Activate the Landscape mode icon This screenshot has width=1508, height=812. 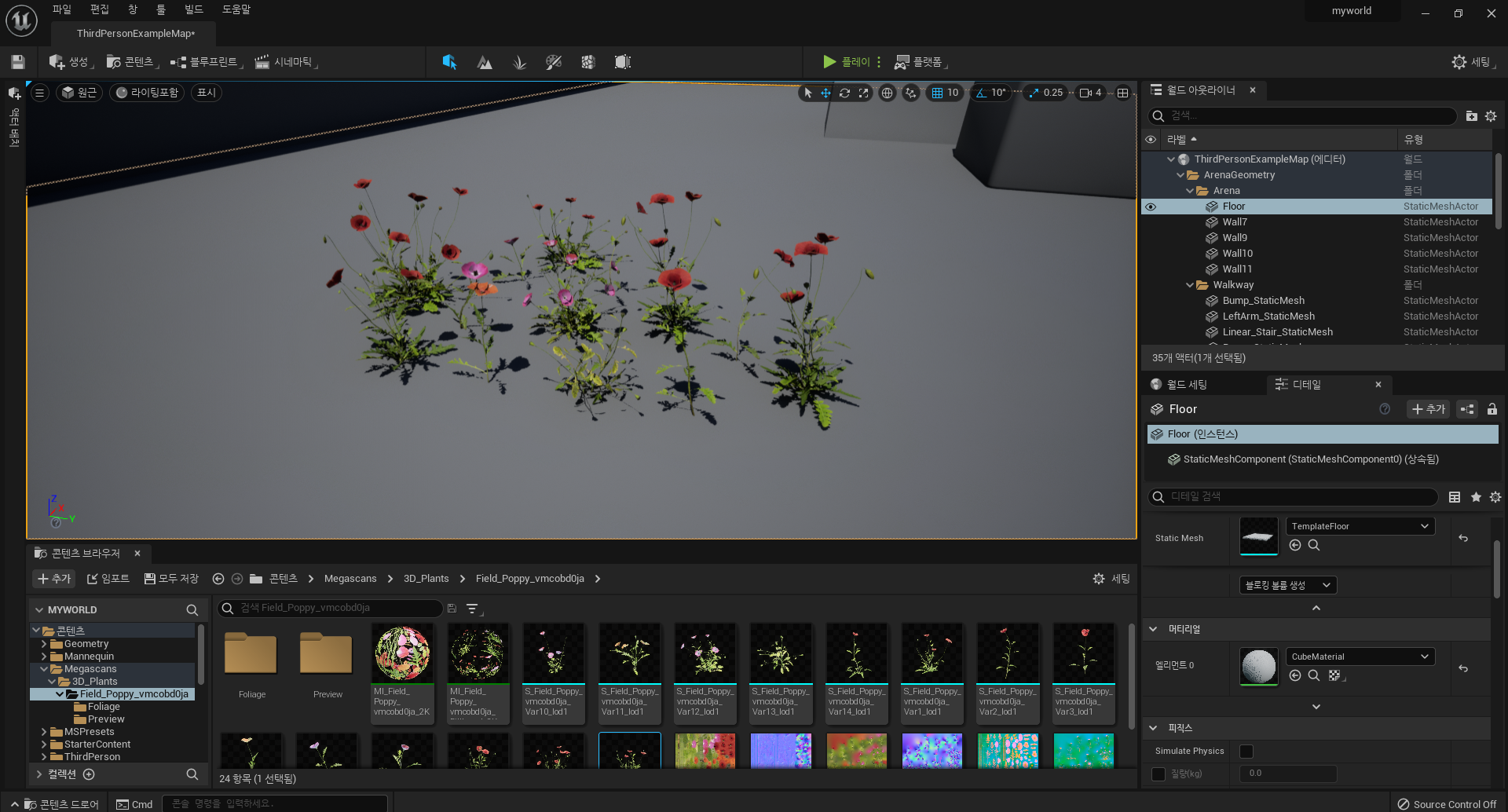click(485, 62)
